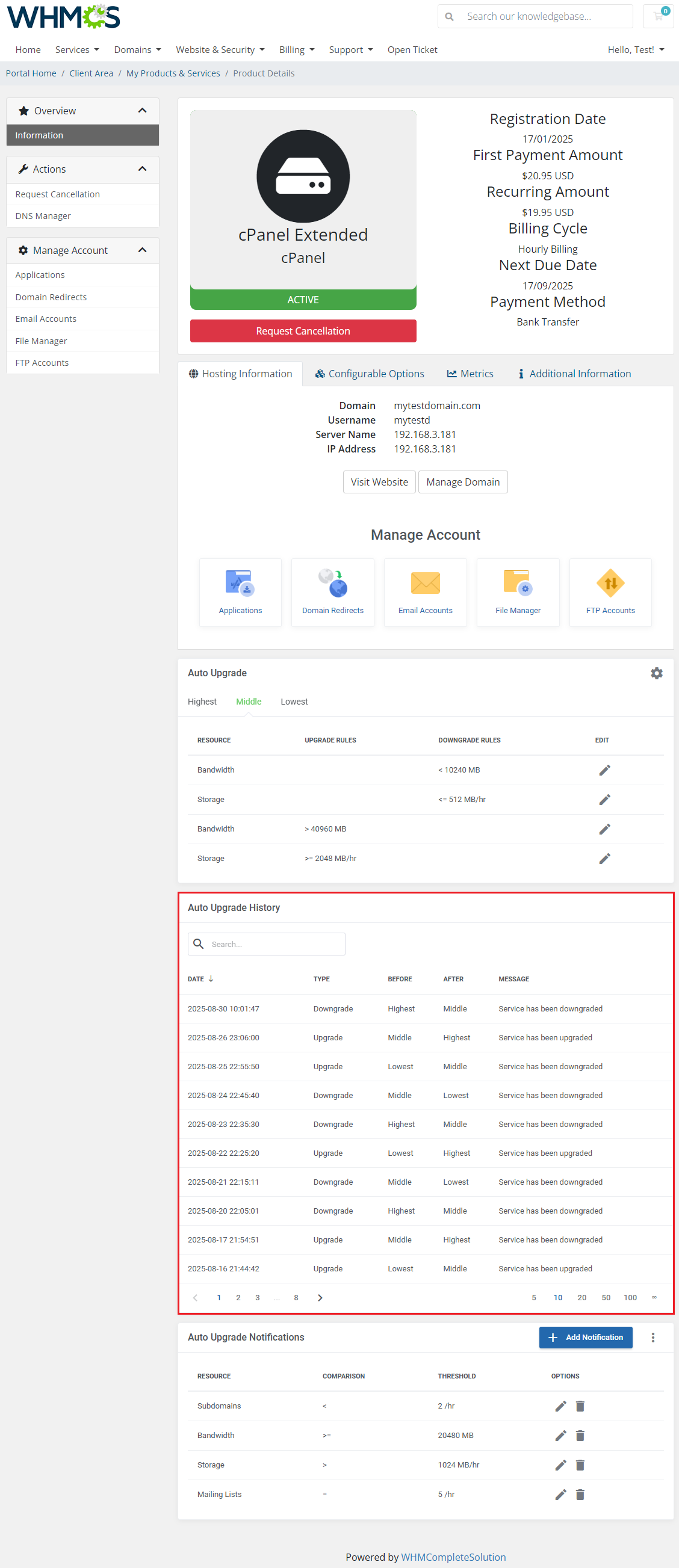Viewport: 679px width, 1568px height.
Task: Open the Domain Redirects tile icon
Action: [332, 583]
